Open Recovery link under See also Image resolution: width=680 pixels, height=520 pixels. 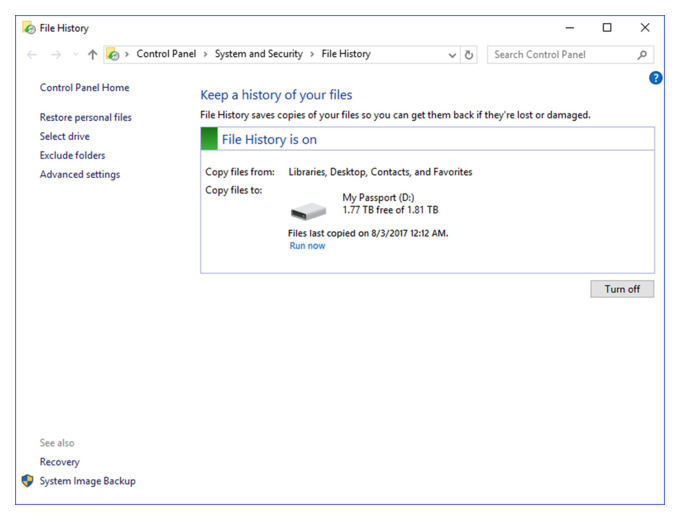tap(59, 462)
